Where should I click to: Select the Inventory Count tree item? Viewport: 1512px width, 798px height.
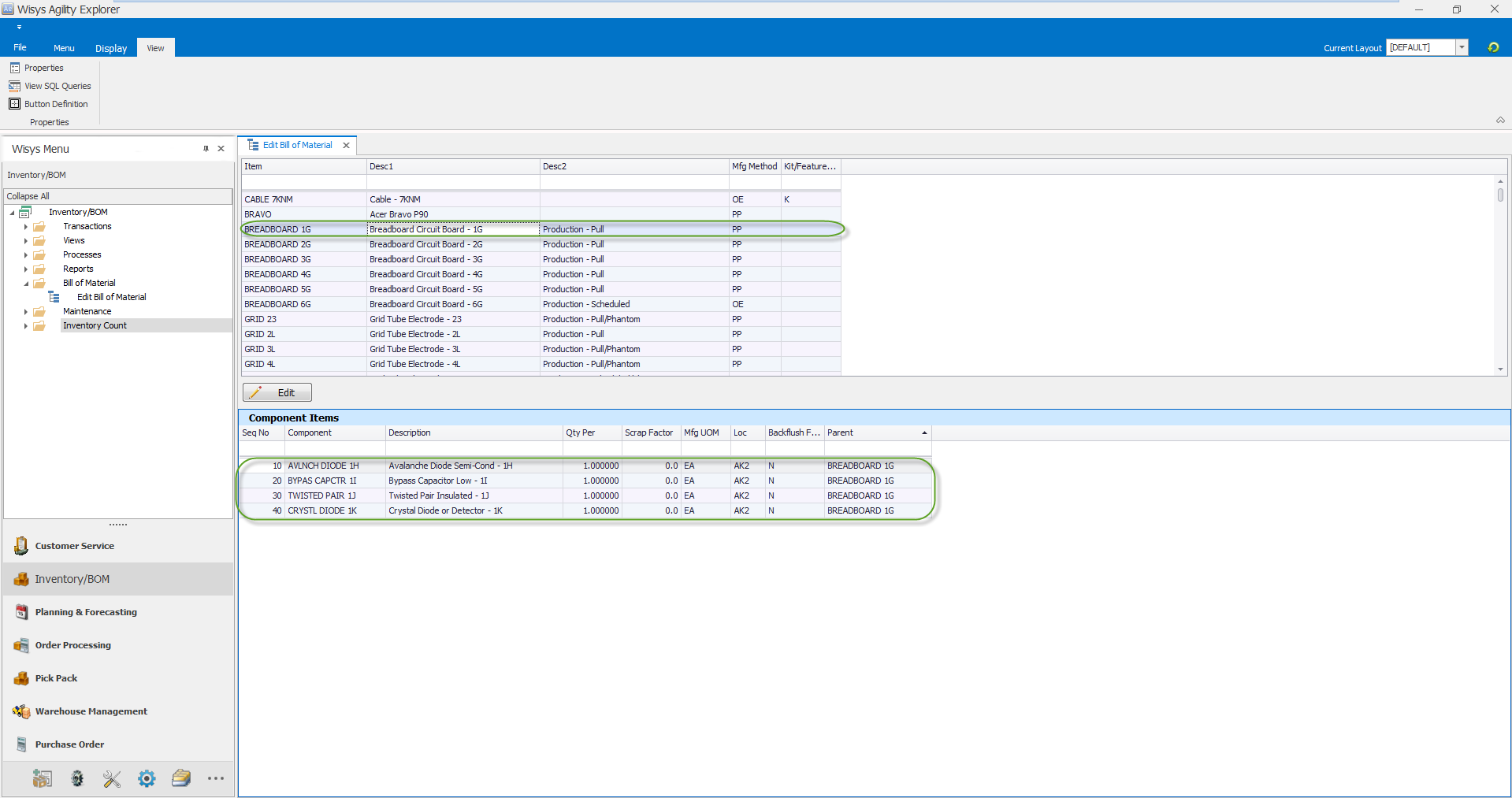coord(95,325)
